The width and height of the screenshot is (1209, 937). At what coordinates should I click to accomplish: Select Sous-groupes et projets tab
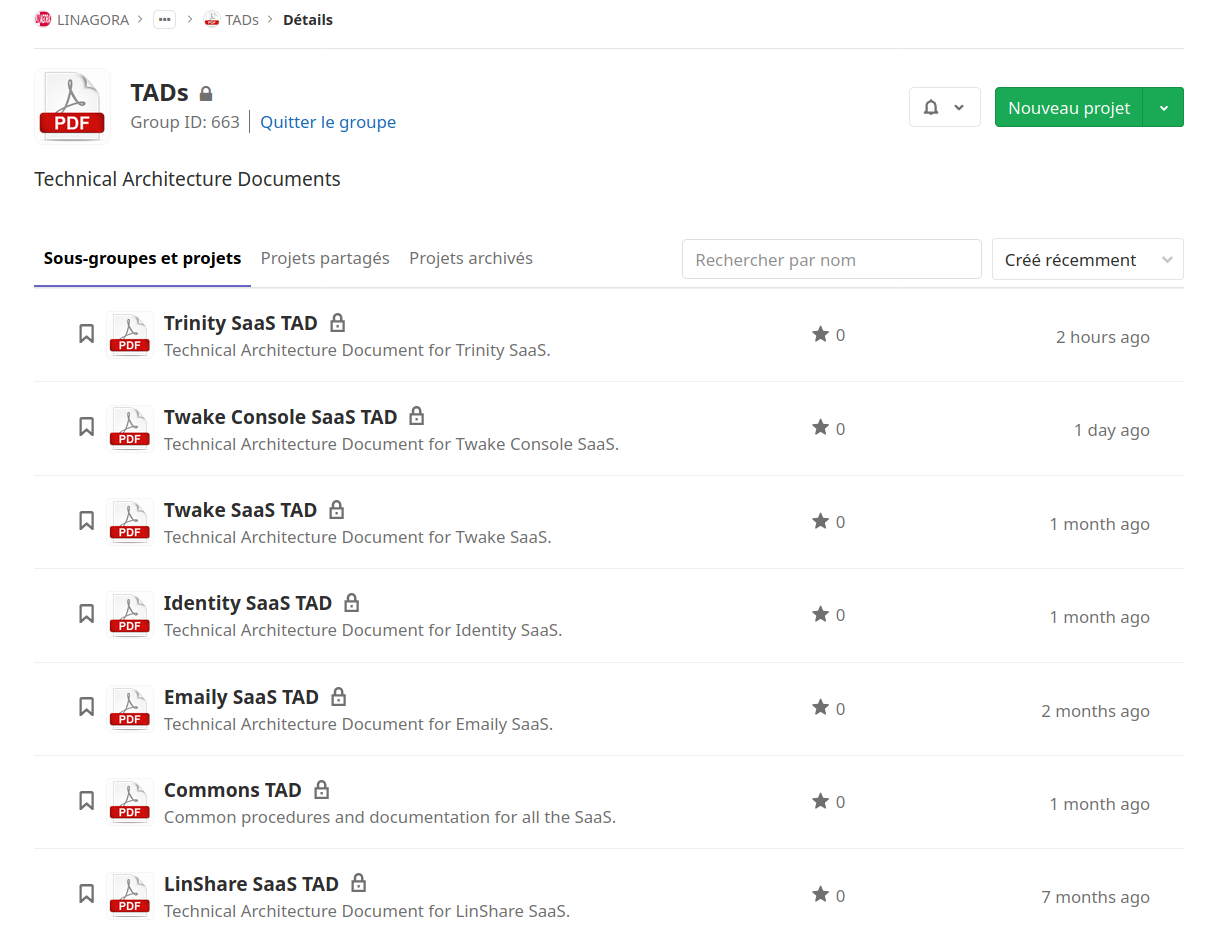[142, 258]
